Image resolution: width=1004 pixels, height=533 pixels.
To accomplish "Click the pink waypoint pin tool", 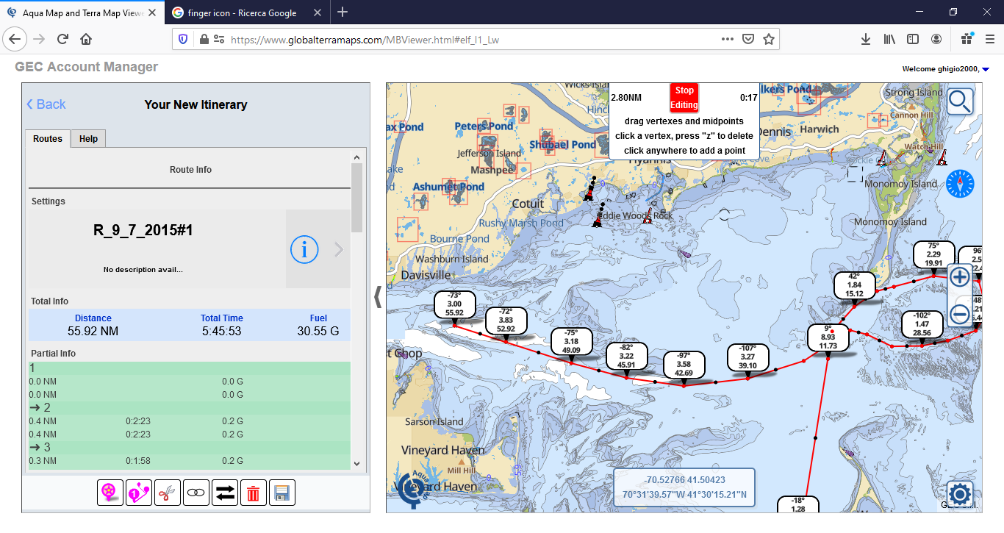I will [x=110, y=493].
